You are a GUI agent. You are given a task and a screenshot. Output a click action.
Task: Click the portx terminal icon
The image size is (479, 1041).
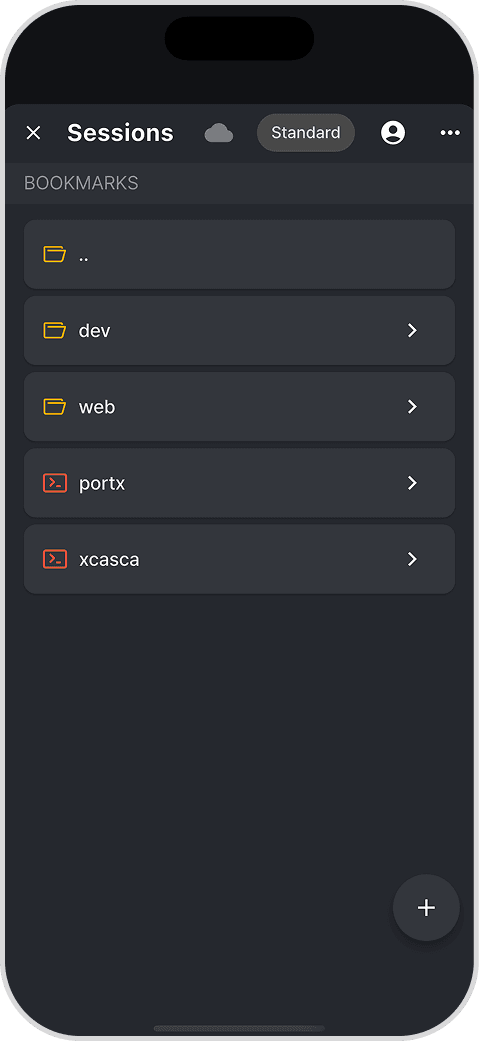54,483
